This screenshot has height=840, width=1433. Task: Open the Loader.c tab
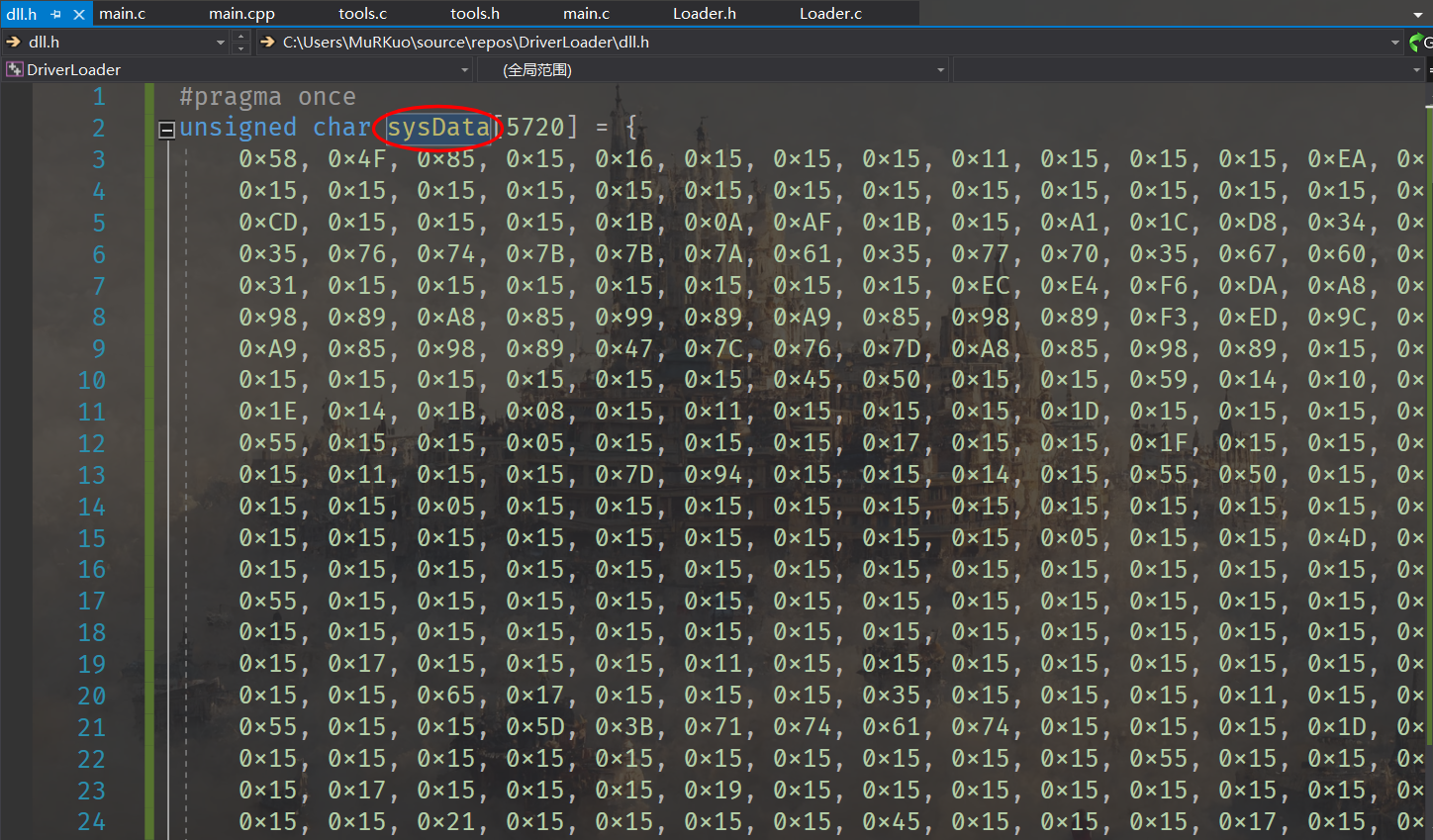pos(829,14)
